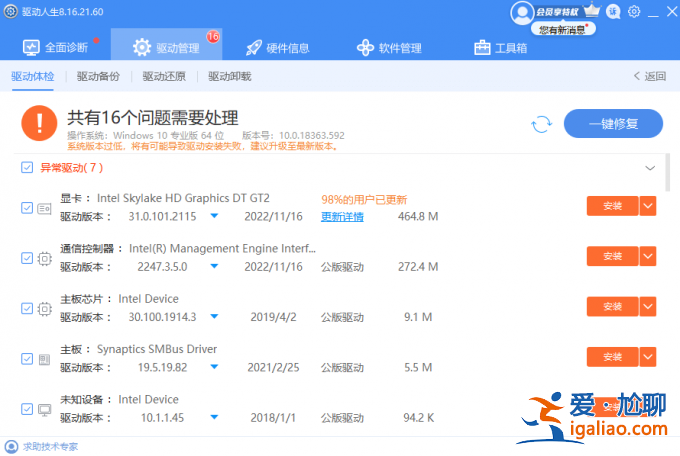Switch to 驱动卸载 sub-tab
The image size is (680, 456).
pyautogui.click(x=230, y=76)
